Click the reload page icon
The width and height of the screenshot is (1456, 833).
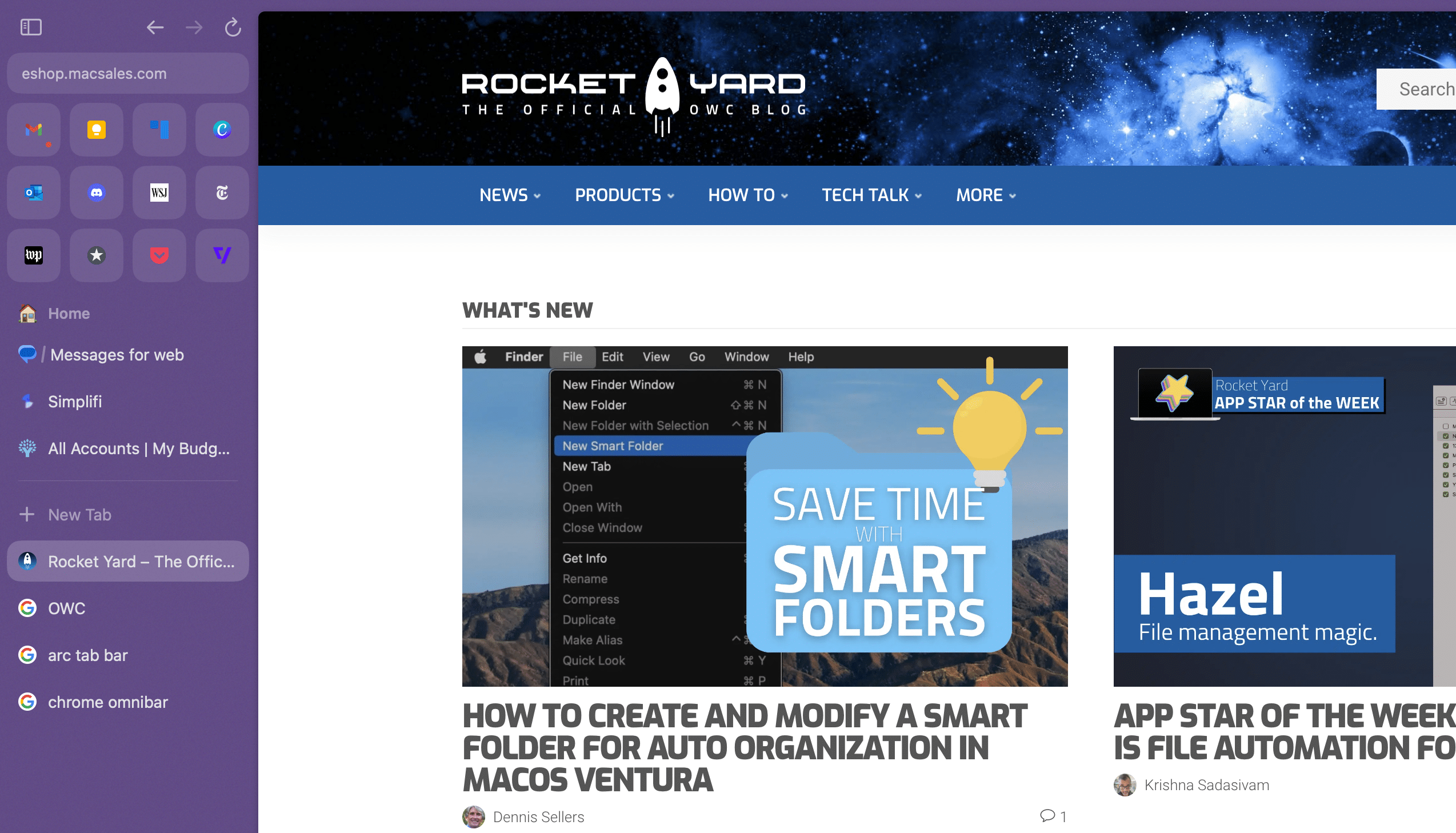coord(232,27)
